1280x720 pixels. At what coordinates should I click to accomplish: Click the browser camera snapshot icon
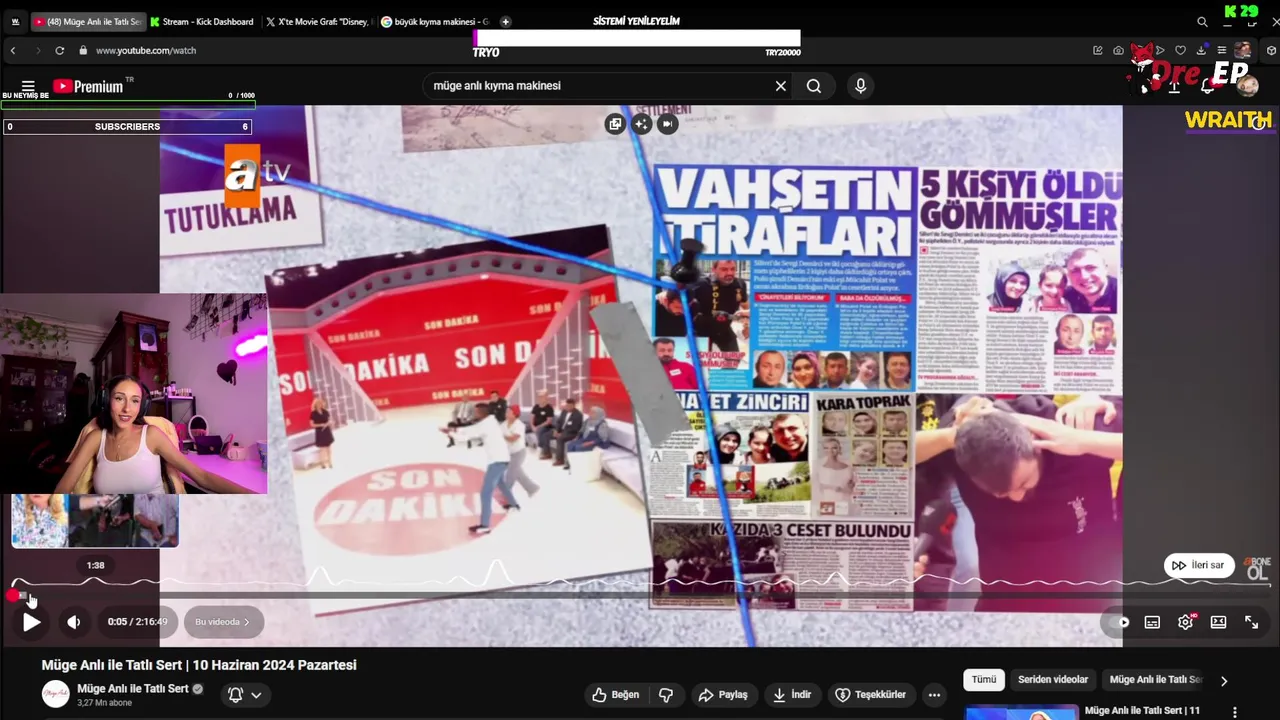[1118, 50]
